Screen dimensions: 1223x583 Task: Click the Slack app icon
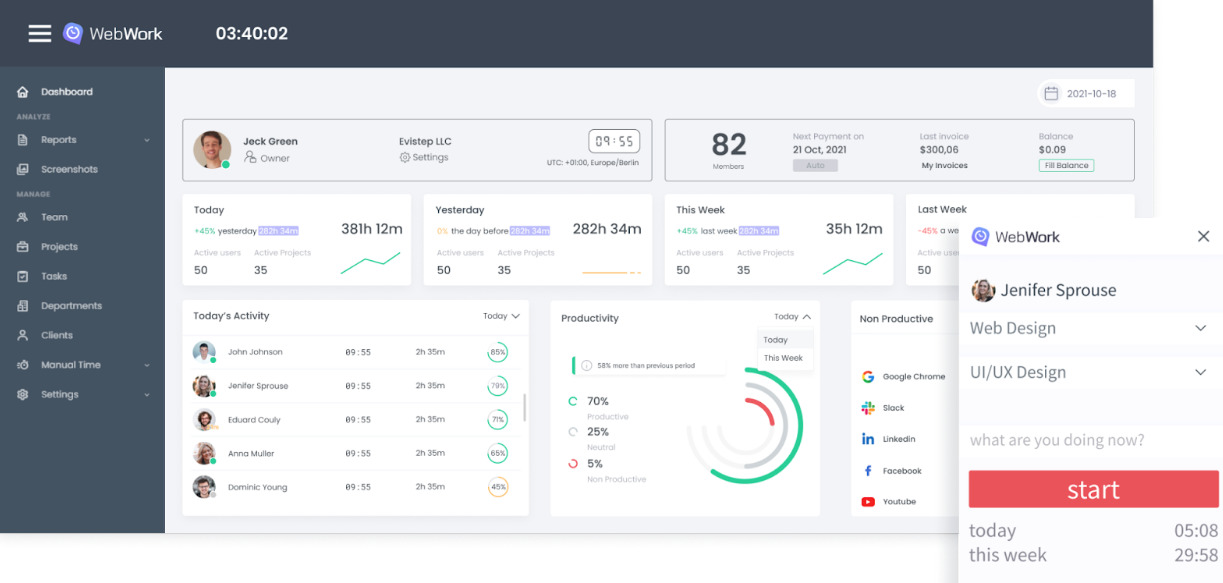[868, 408]
